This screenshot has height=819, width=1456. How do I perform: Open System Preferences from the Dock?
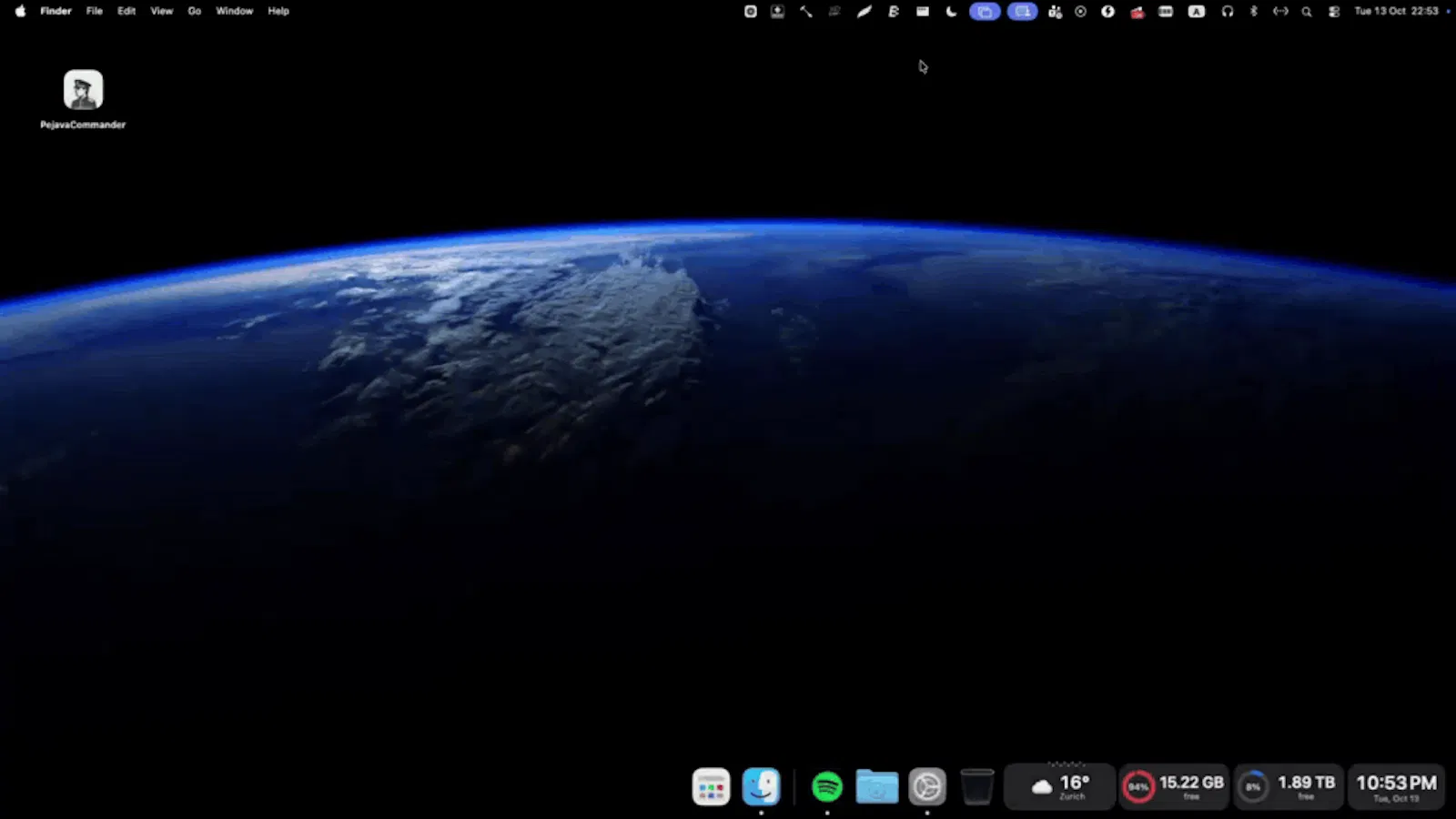point(927,787)
